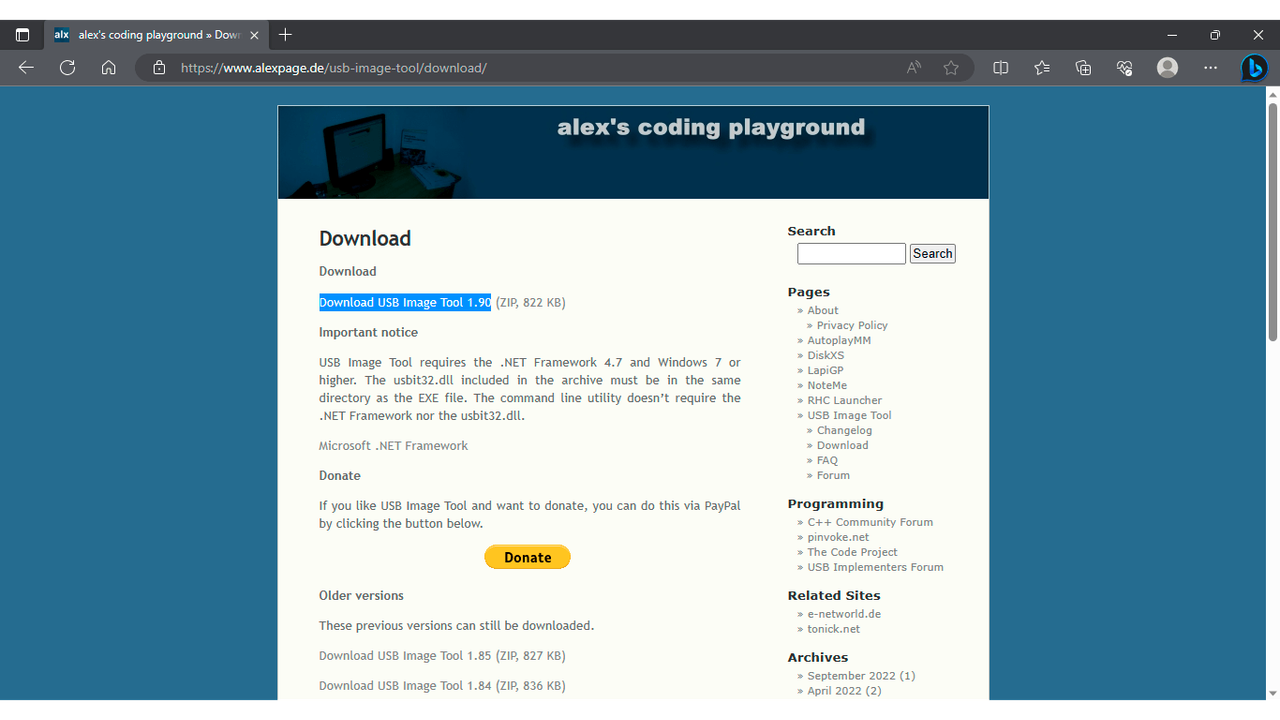
Task: Open the AutoplayMM page
Action: pyautogui.click(x=839, y=341)
